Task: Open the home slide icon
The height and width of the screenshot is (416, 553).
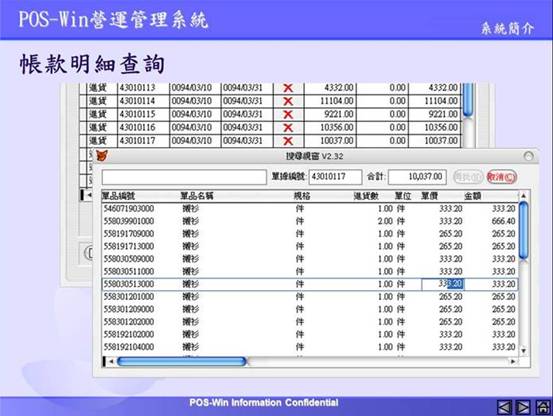Action: click(x=543, y=408)
